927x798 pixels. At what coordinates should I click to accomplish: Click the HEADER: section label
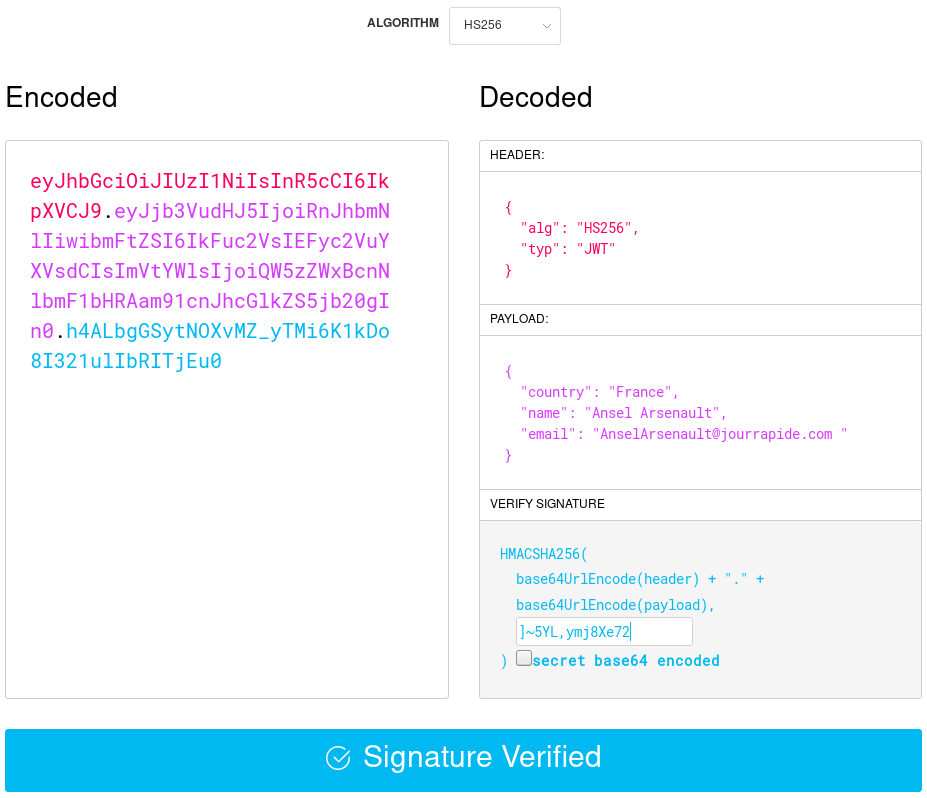[517, 155]
